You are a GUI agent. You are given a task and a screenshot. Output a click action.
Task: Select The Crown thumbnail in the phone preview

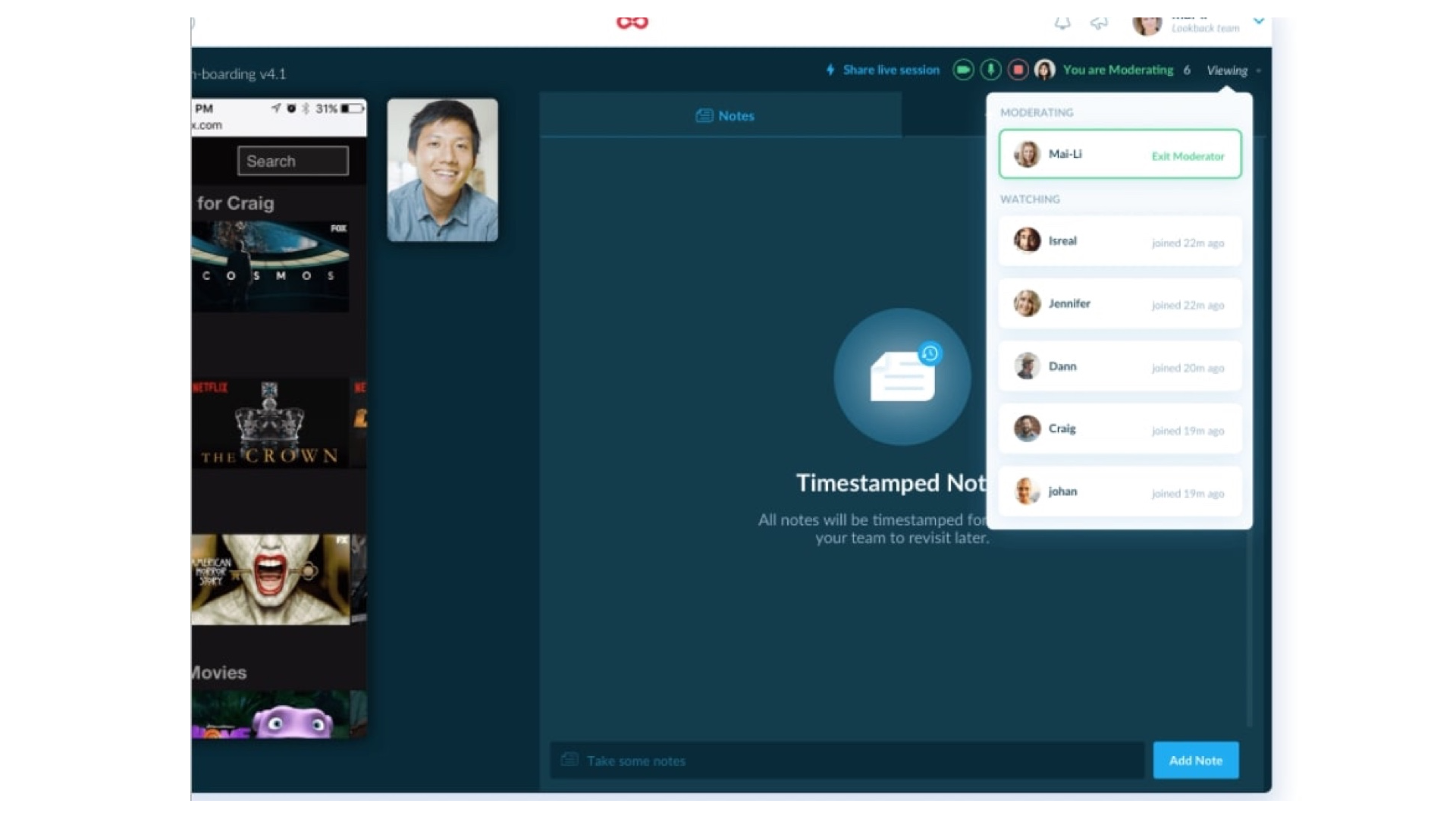269,423
